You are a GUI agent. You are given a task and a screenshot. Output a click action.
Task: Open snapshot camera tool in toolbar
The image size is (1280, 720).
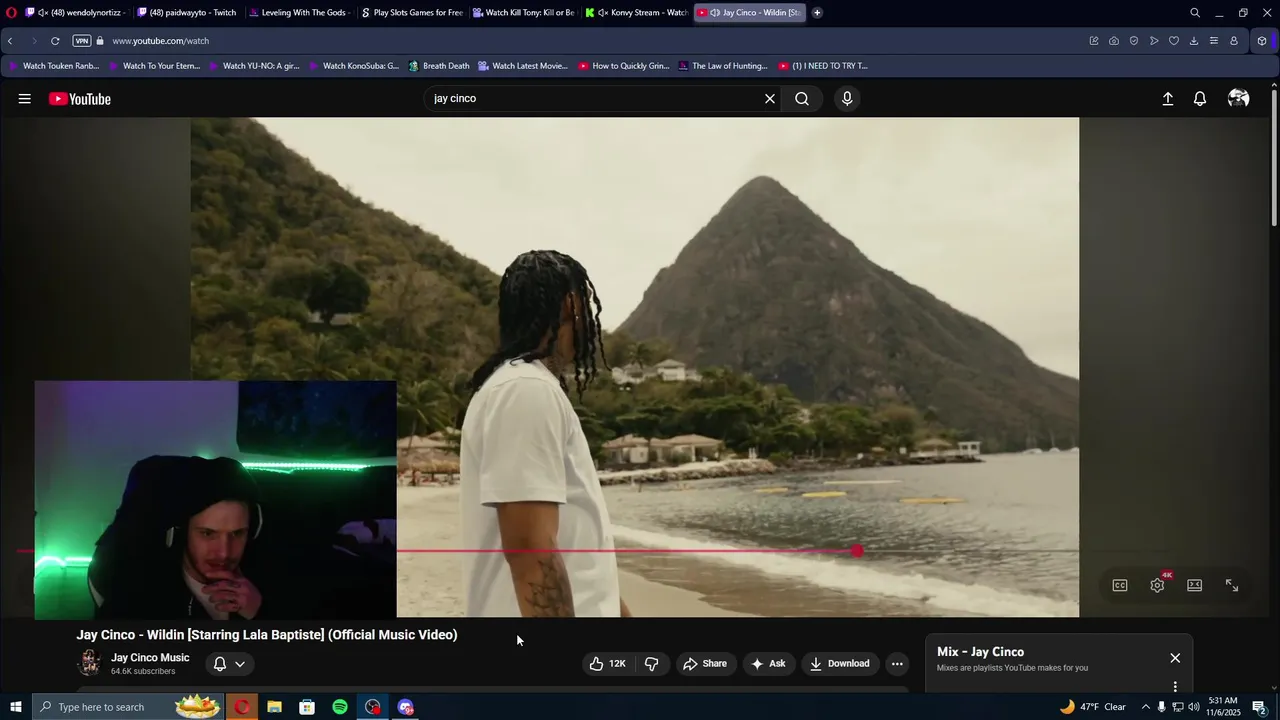pyautogui.click(x=1114, y=41)
